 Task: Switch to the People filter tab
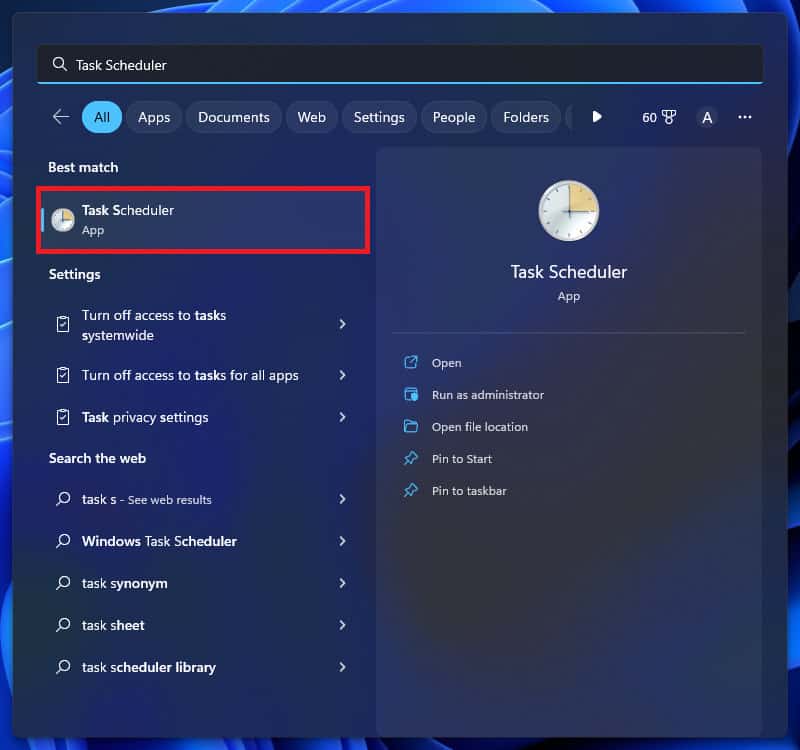pyautogui.click(x=454, y=117)
